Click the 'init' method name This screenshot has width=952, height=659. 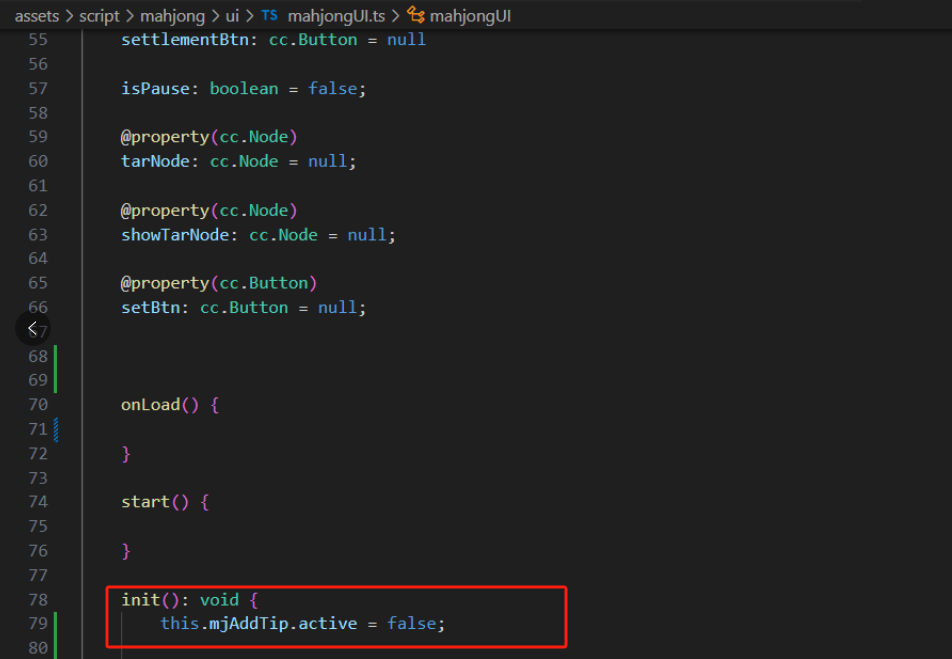point(141,600)
